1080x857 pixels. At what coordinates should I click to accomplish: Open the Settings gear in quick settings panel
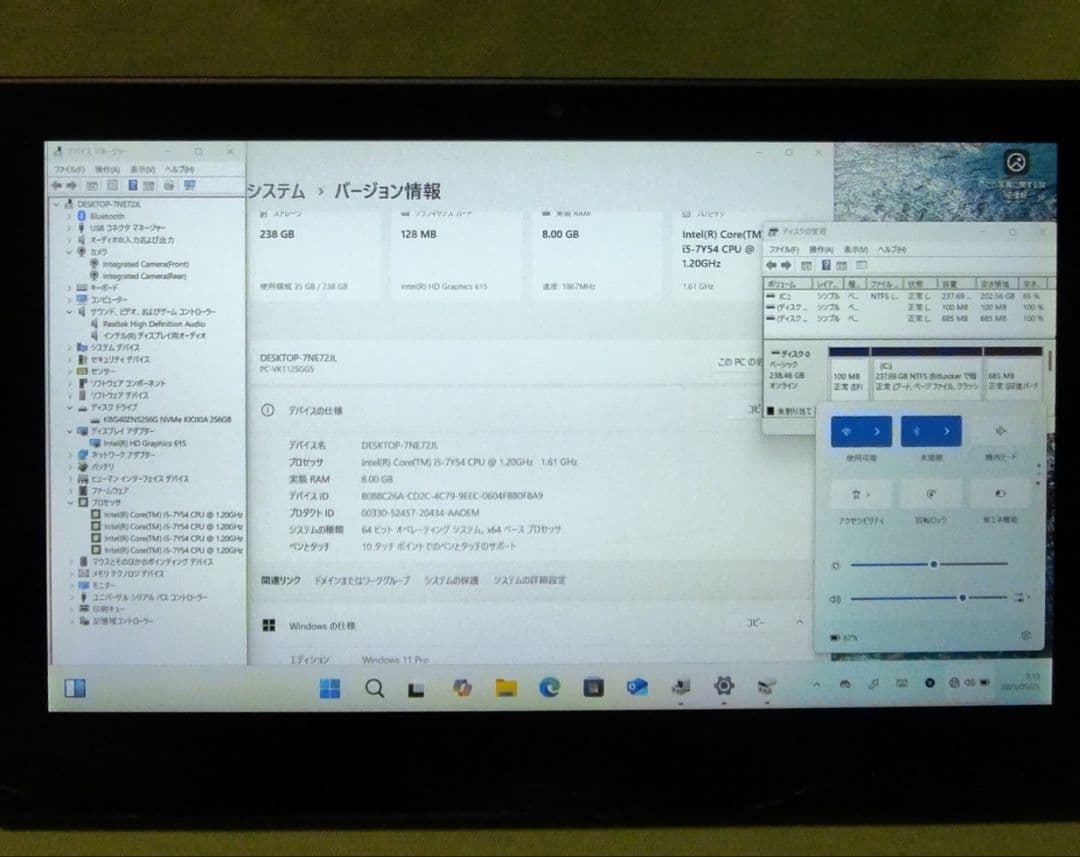tap(1025, 635)
